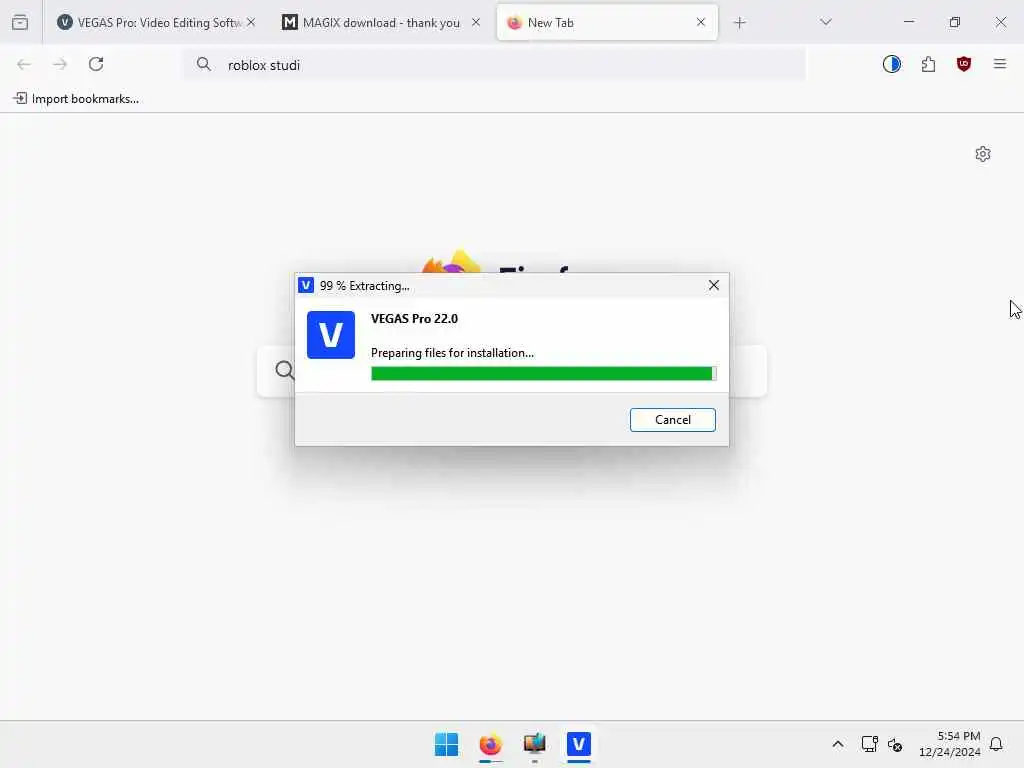Open the notifications bell
Screen dimensions: 1024x768
(x=996, y=744)
